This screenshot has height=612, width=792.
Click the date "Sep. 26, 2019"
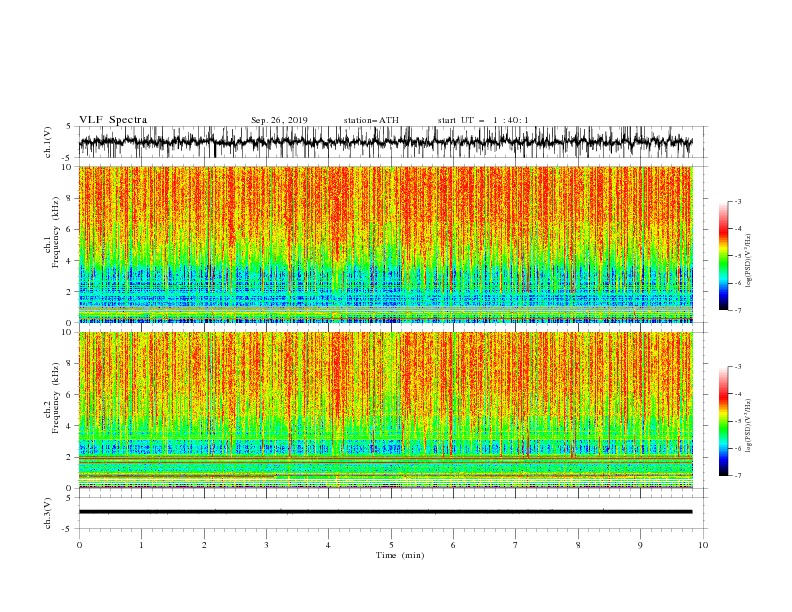[279, 120]
